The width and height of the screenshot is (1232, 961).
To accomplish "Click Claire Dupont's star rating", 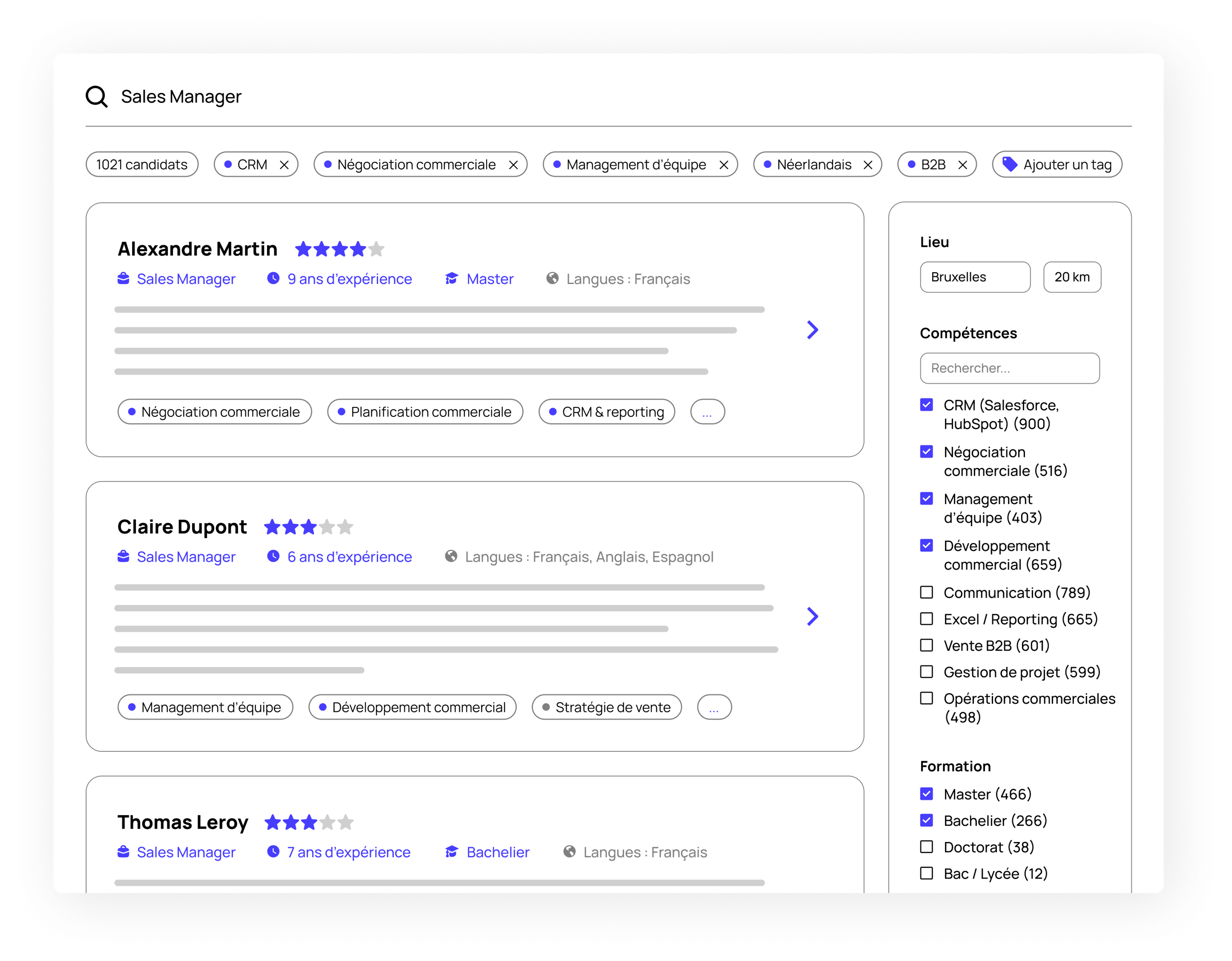I will click(x=309, y=527).
